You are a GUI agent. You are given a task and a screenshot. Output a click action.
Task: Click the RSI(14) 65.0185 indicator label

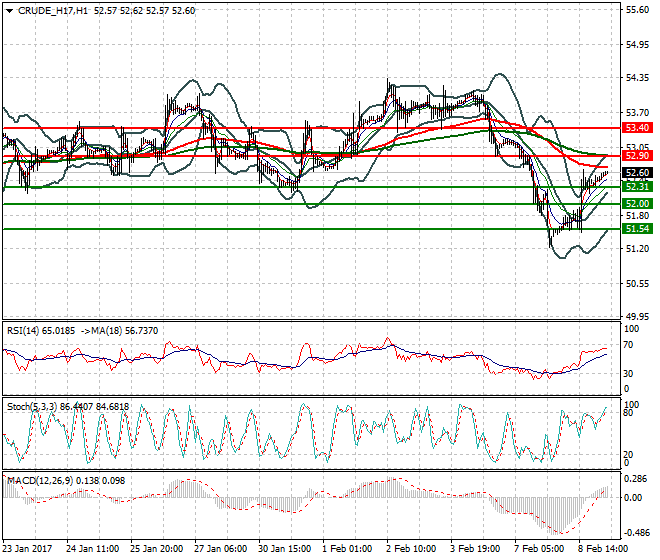pos(41,331)
